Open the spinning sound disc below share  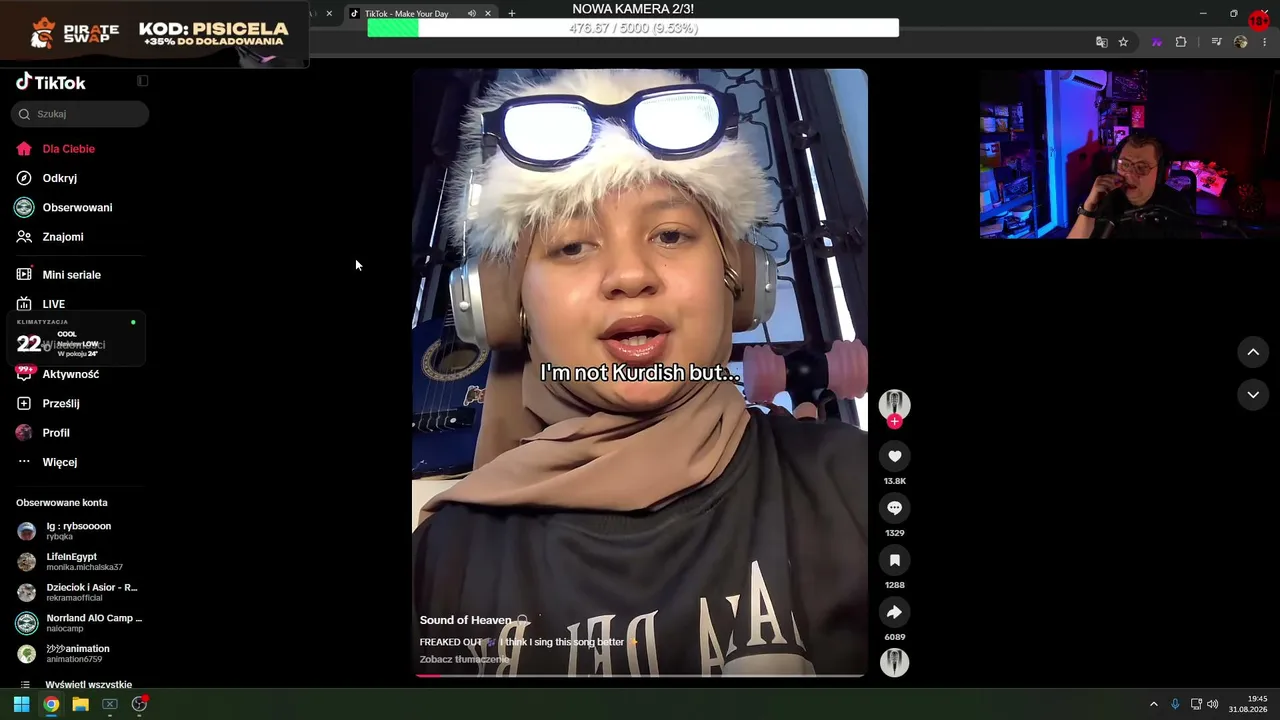[894, 662]
